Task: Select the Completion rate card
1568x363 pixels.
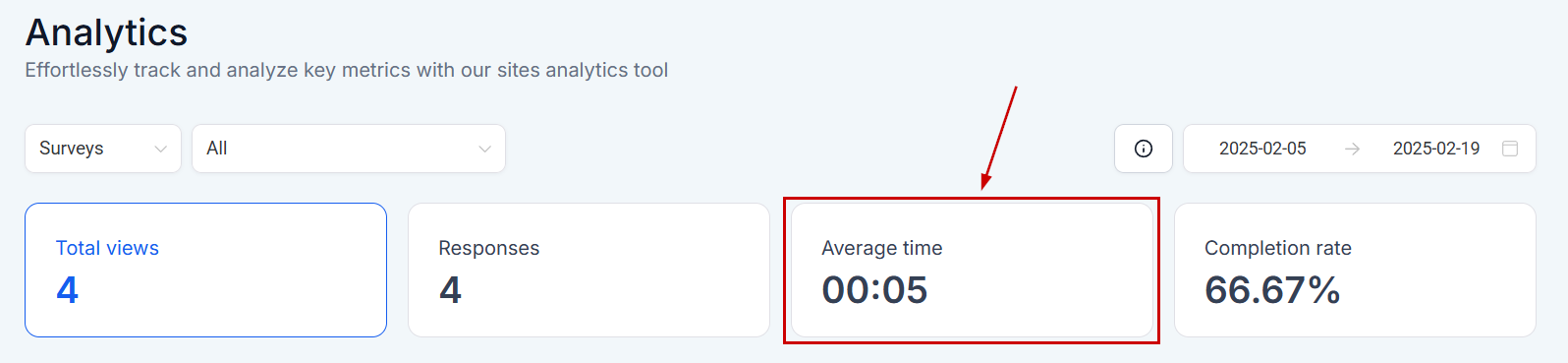Action: (x=1355, y=270)
